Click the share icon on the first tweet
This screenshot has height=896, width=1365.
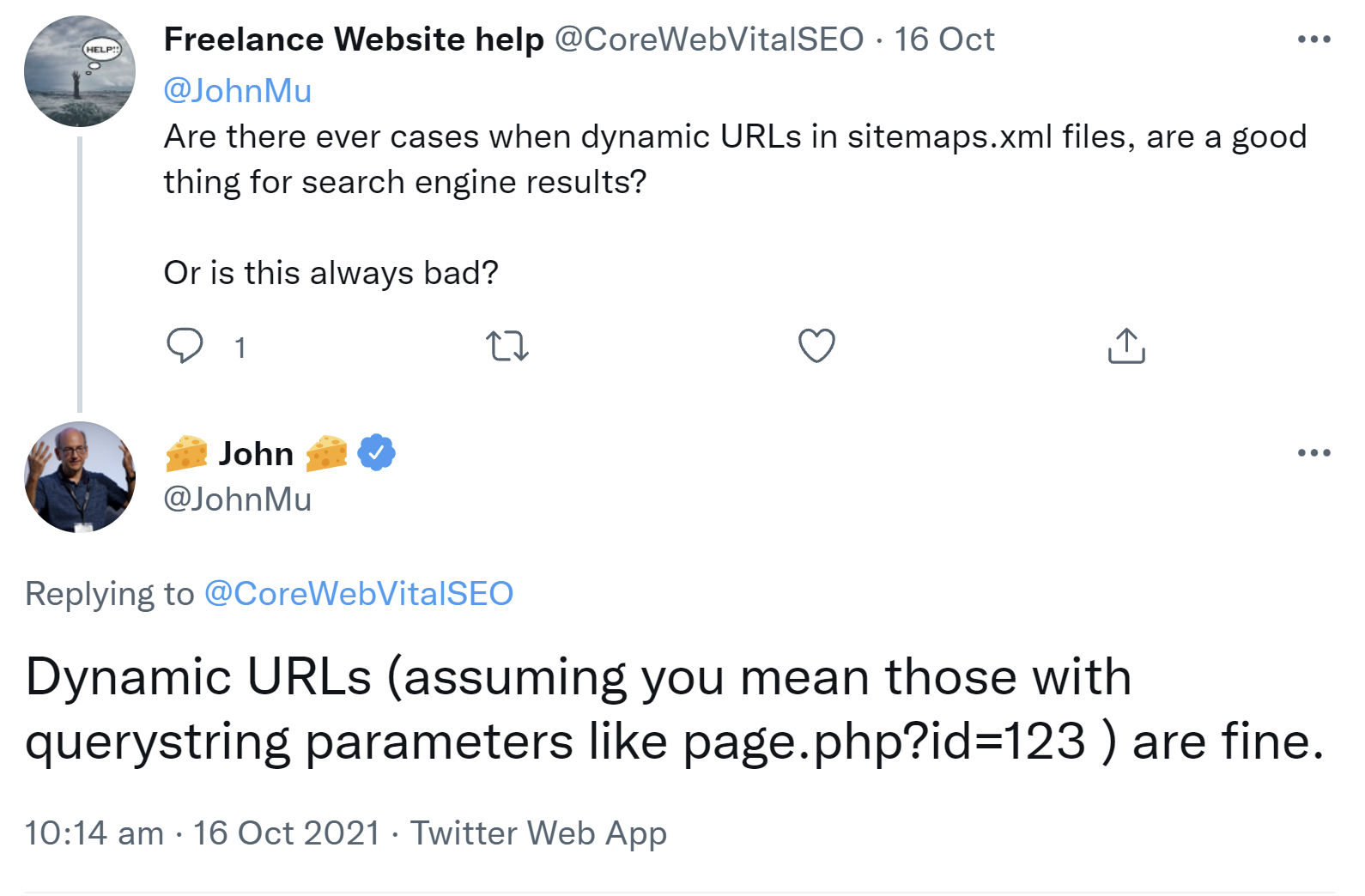pos(1126,346)
